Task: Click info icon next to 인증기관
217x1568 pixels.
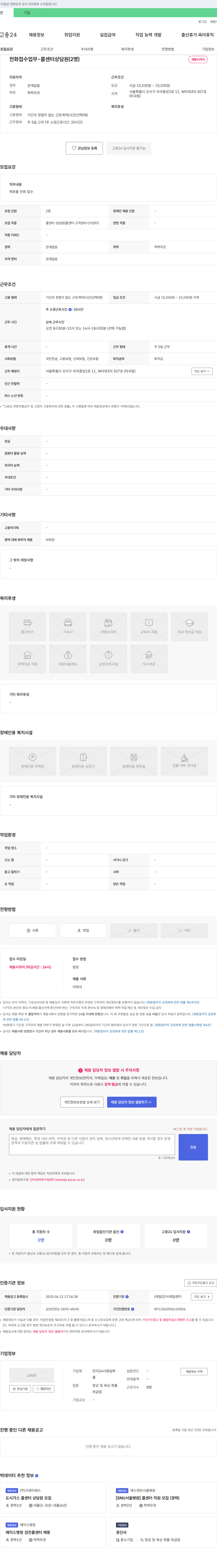Action: tap(127, 1296)
